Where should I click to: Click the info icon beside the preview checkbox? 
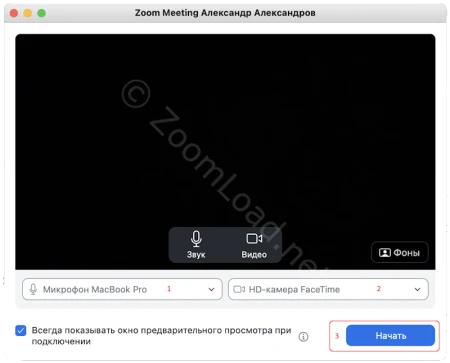pos(303,337)
